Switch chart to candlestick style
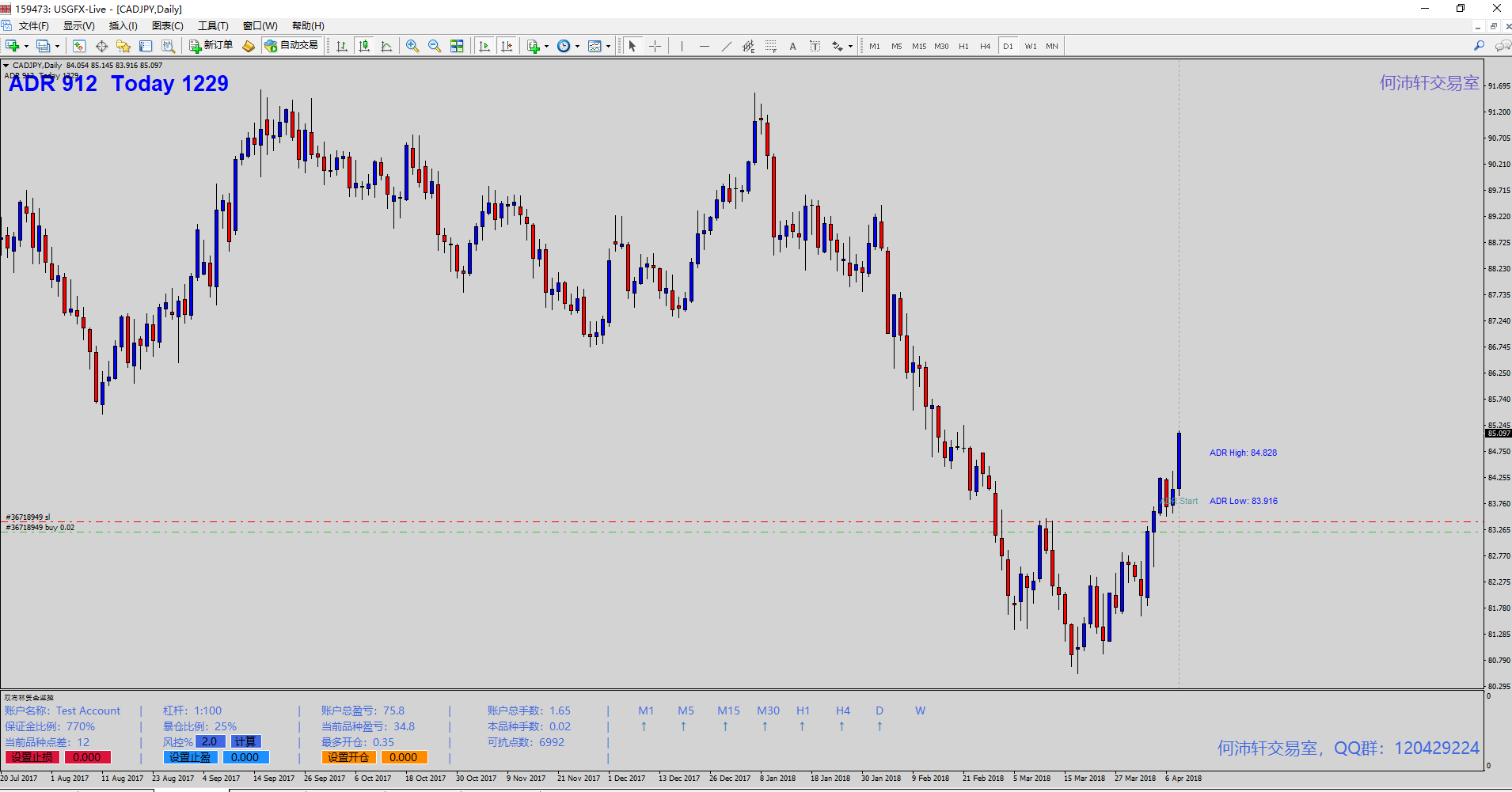 [364, 46]
